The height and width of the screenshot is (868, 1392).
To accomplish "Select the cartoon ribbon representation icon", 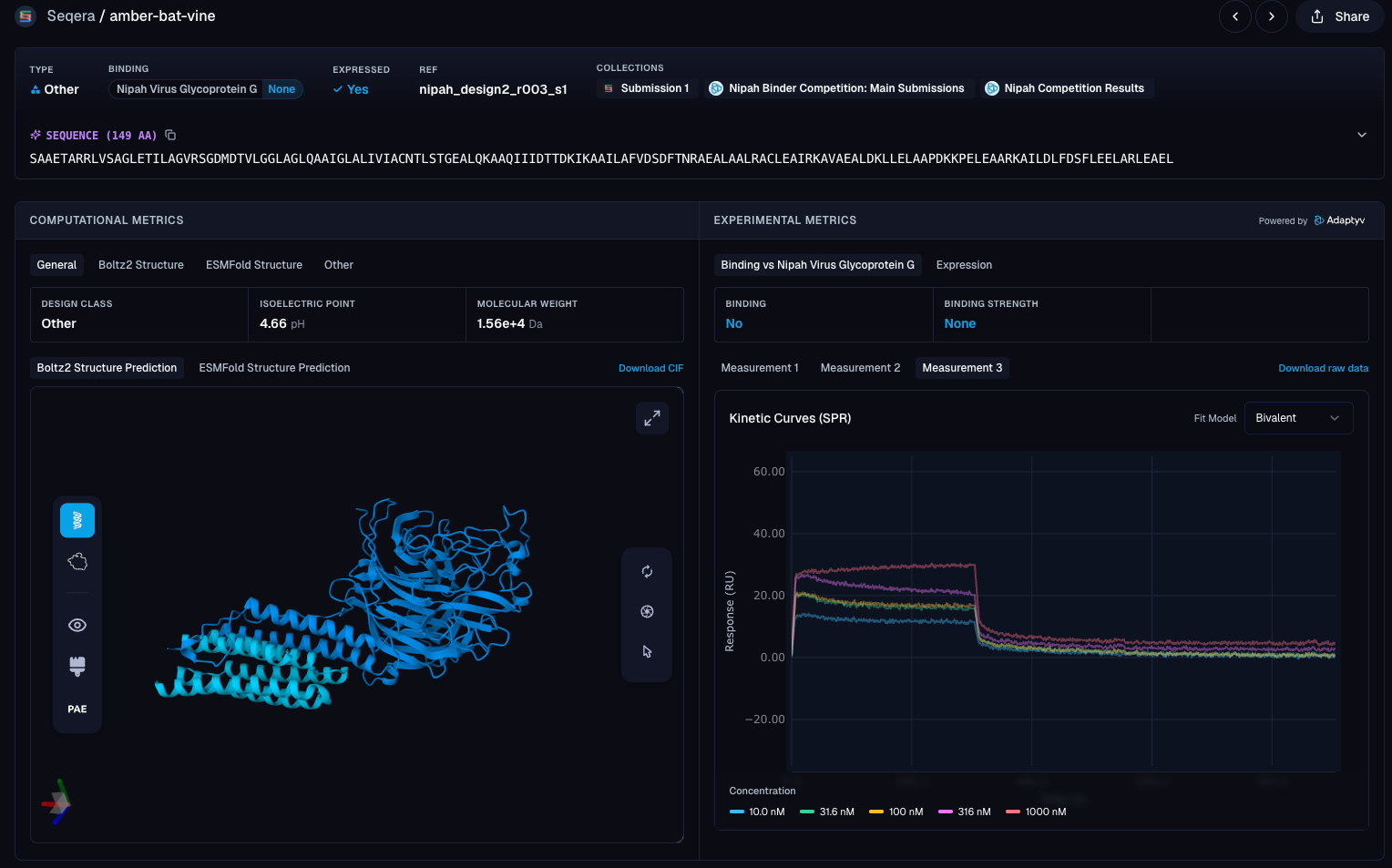I will pyautogui.click(x=77, y=520).
